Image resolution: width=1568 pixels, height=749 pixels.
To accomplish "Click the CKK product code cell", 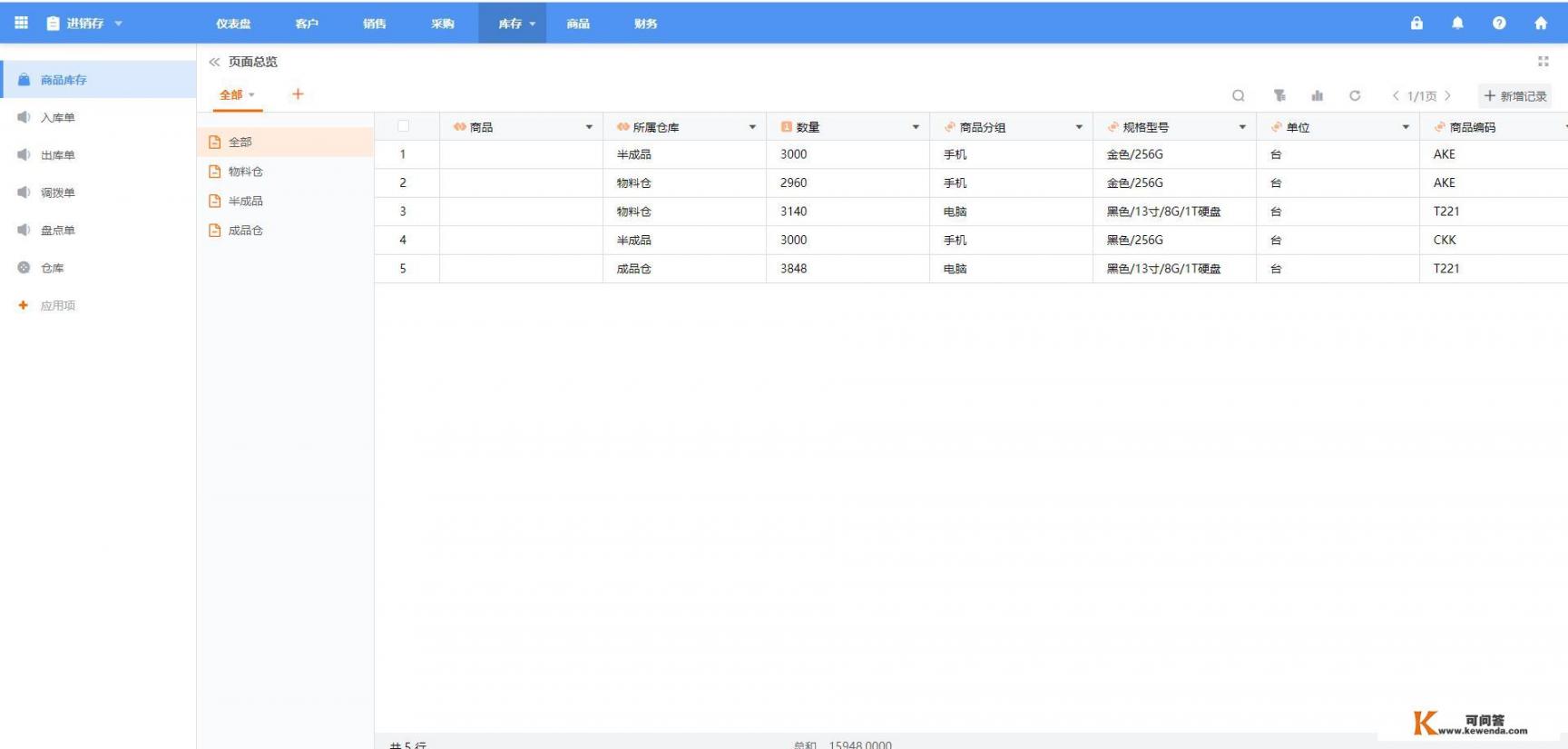I will 1494,240.
